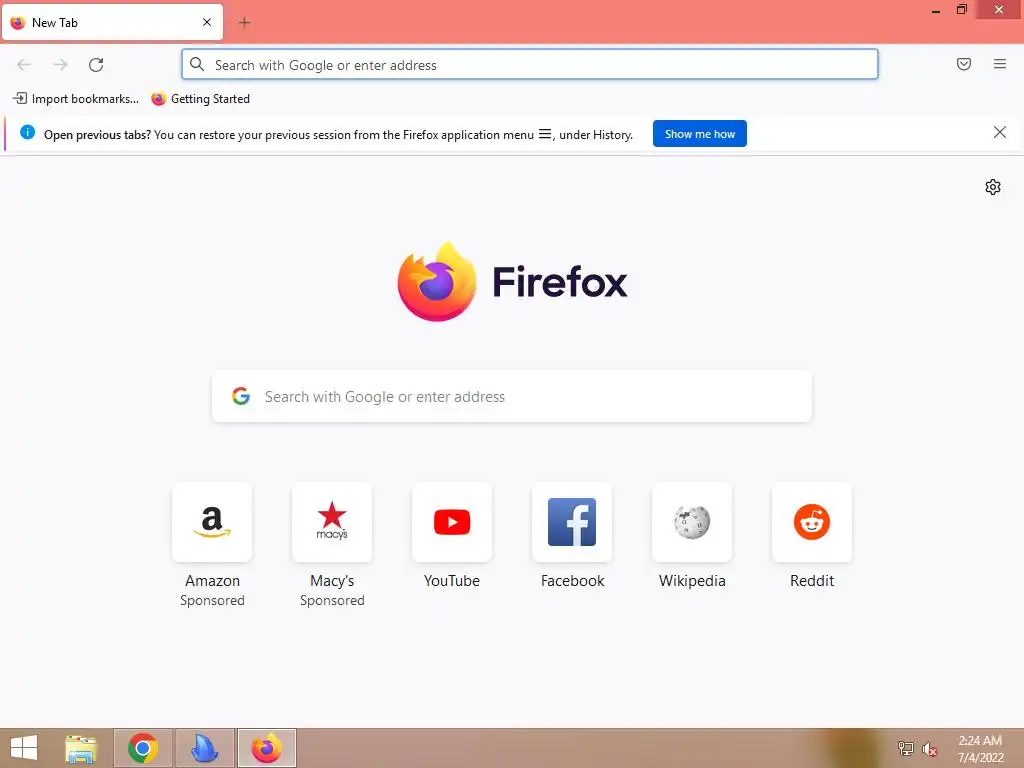
Task: Open the YouTube shortcut tile
Action: click(452, 522)
